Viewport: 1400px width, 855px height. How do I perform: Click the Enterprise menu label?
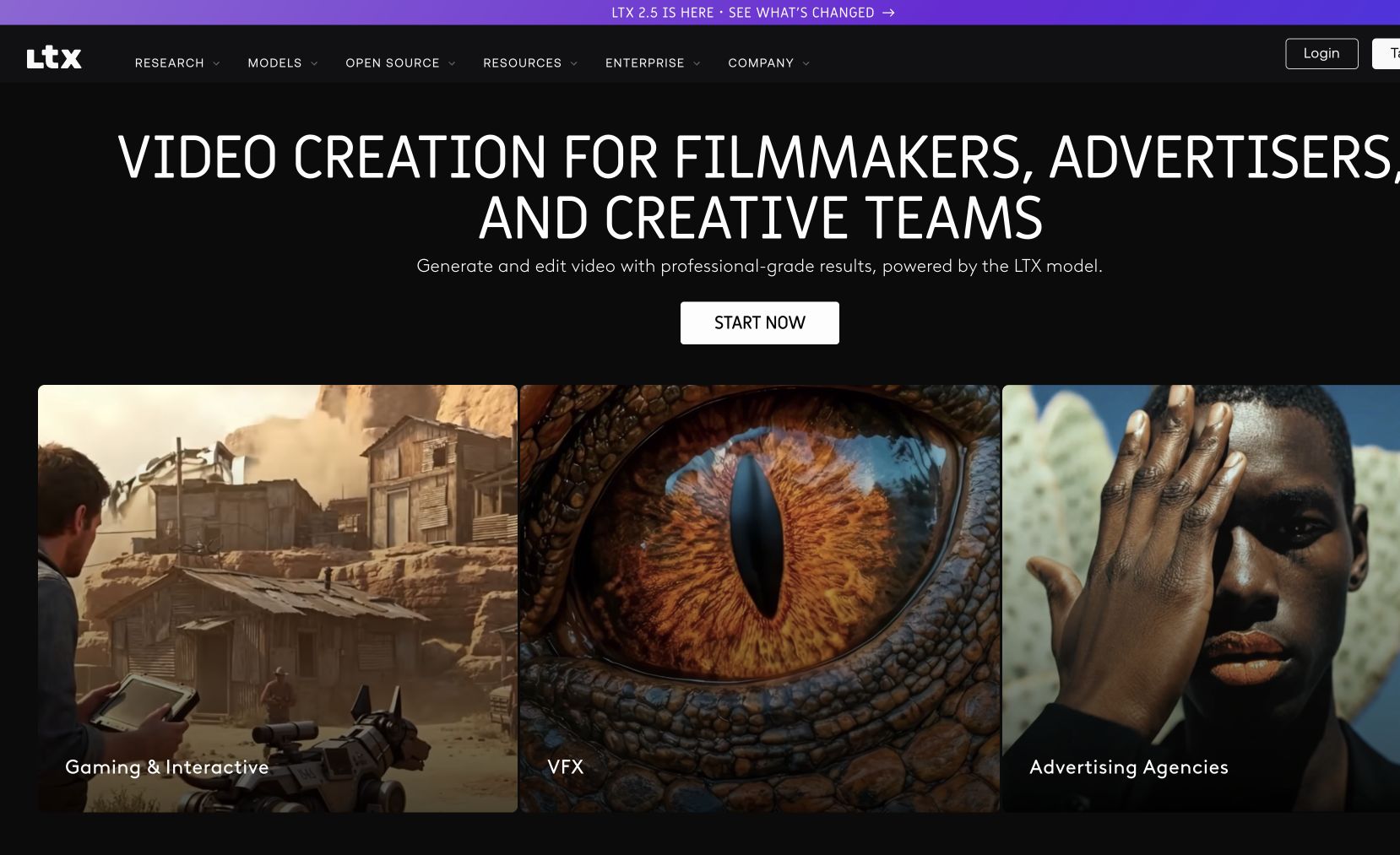tap(645, 63)
